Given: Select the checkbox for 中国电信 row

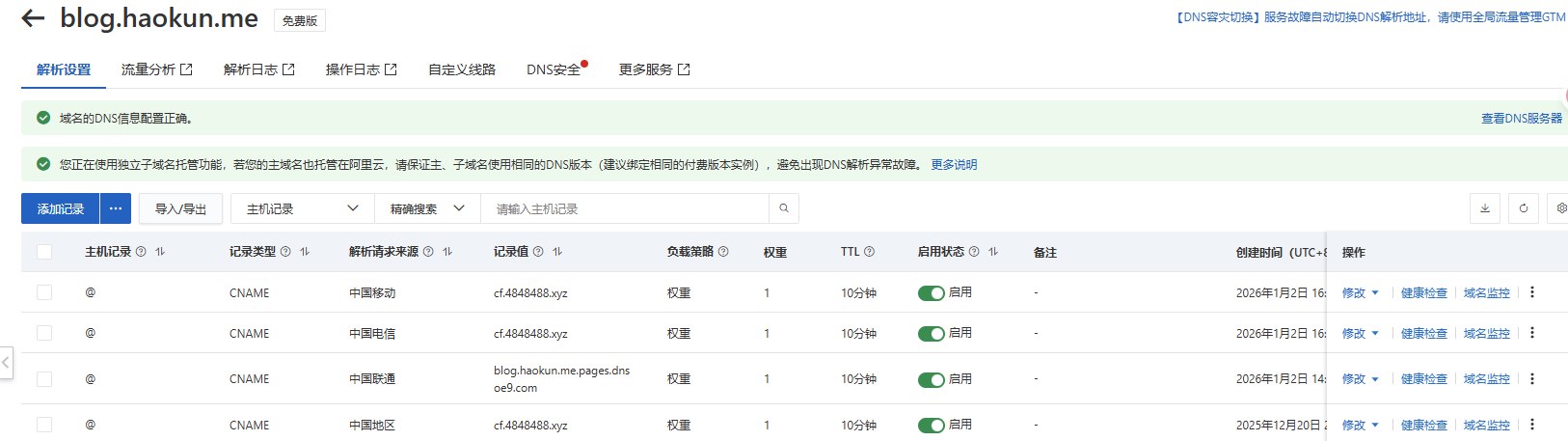Looking at the screenshot, I should click(x=44, y=333).
